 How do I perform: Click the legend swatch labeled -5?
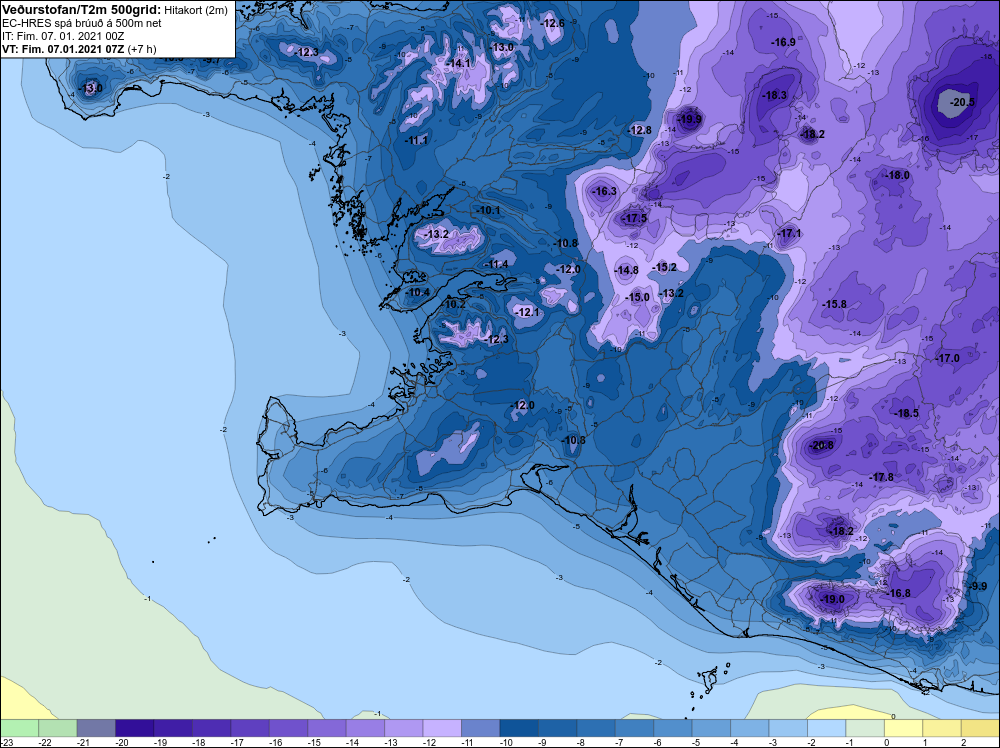coord(711,728)
